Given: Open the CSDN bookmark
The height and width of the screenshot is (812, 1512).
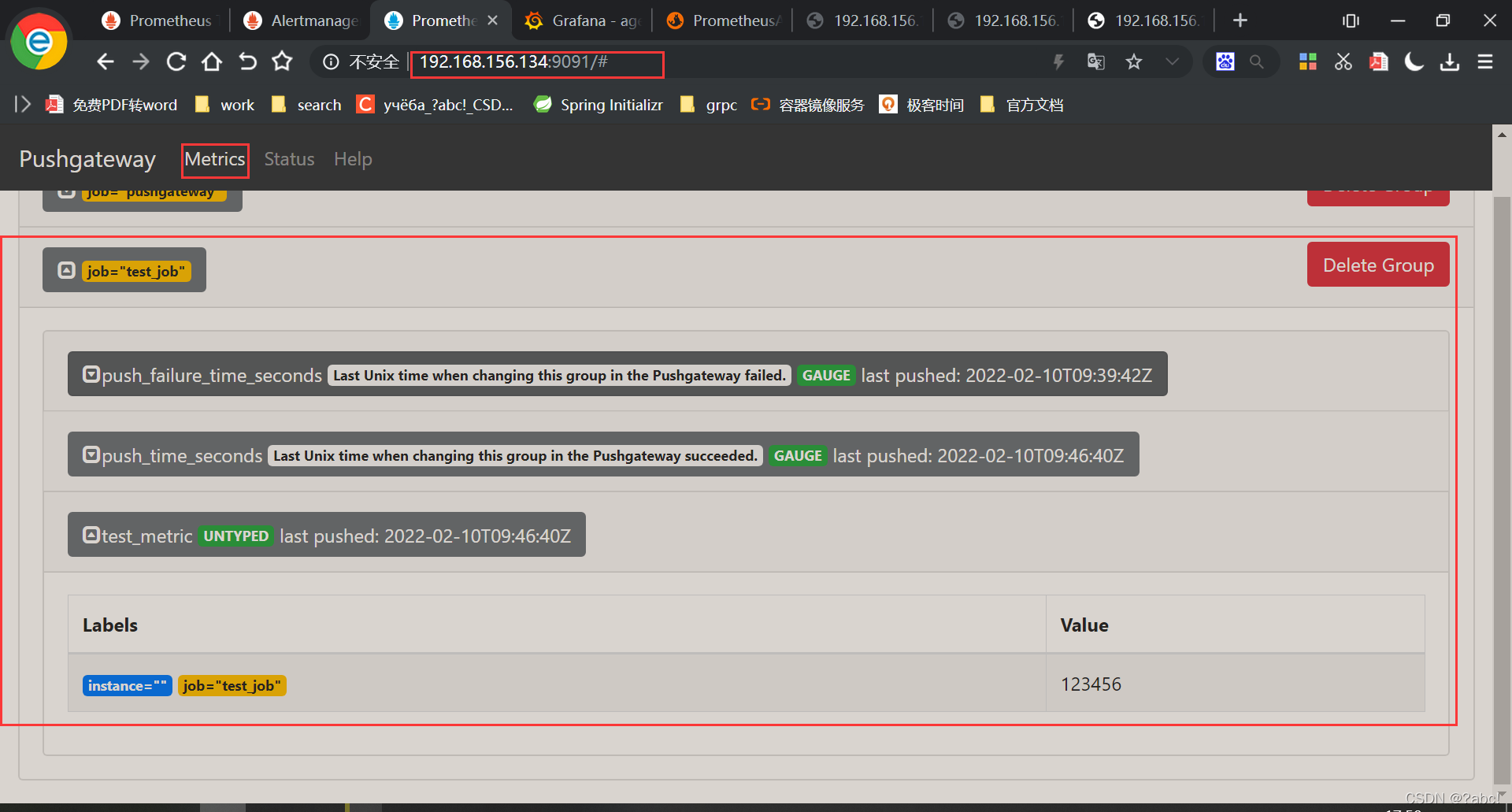Looking at the screenshot, I should [x=435, y=105].
